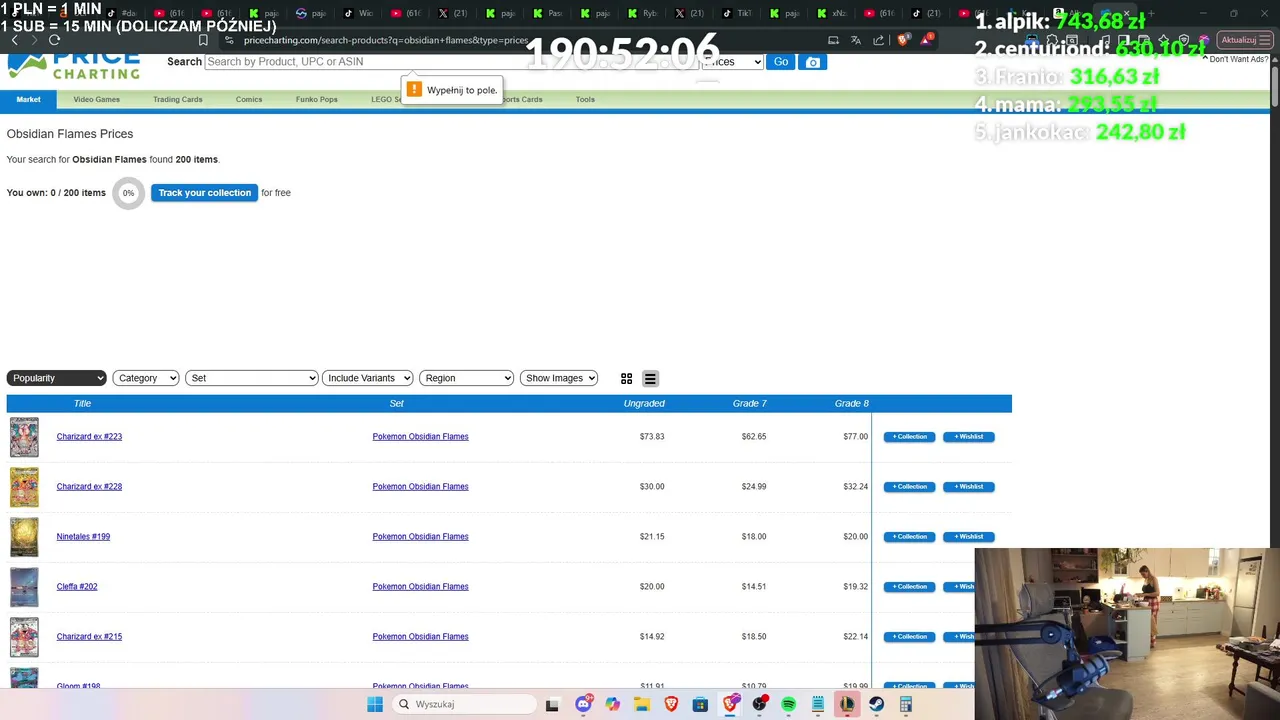
Task: Click the Go search button
Action: coord(781,62)
